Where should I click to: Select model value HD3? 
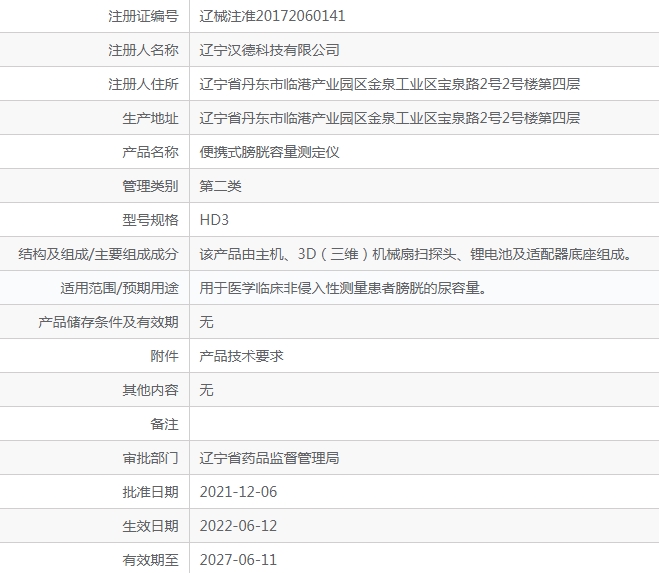214,220
